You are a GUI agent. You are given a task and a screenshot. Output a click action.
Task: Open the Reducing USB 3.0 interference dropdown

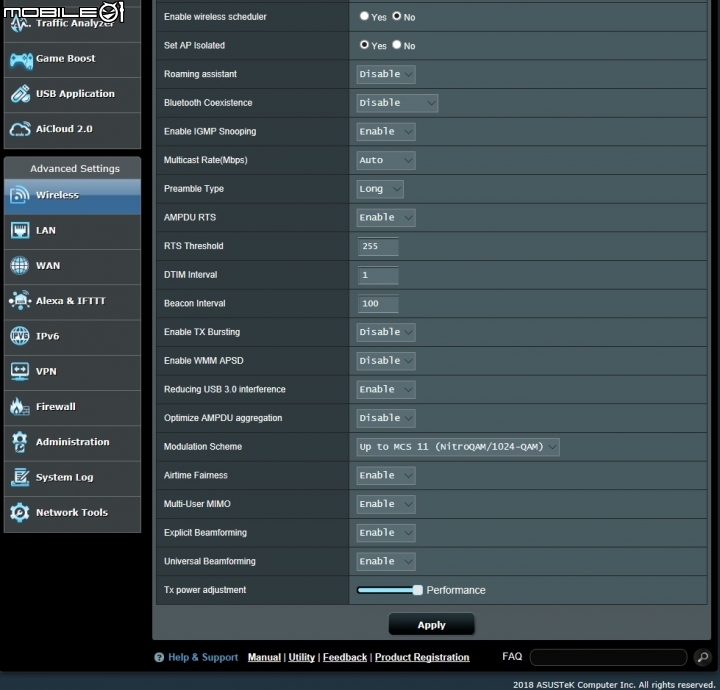tap(386, 389)
